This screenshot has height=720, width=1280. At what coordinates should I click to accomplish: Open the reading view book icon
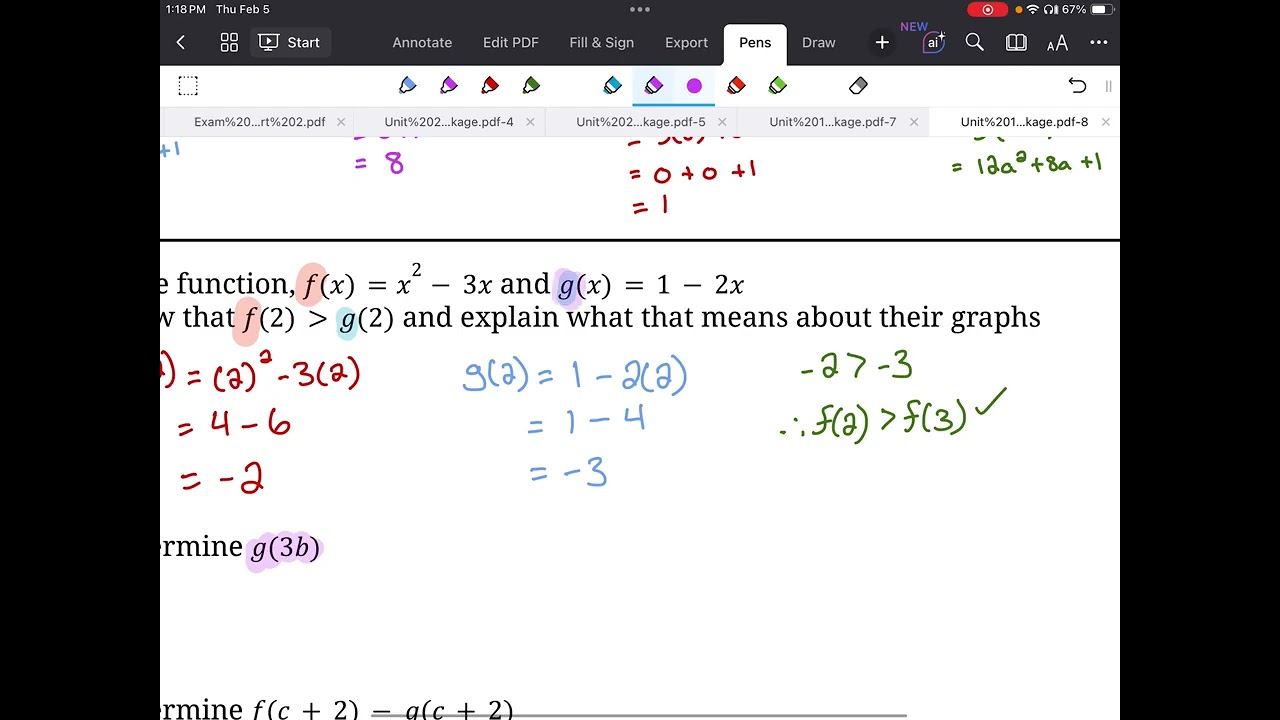(x=1016, y=42)
